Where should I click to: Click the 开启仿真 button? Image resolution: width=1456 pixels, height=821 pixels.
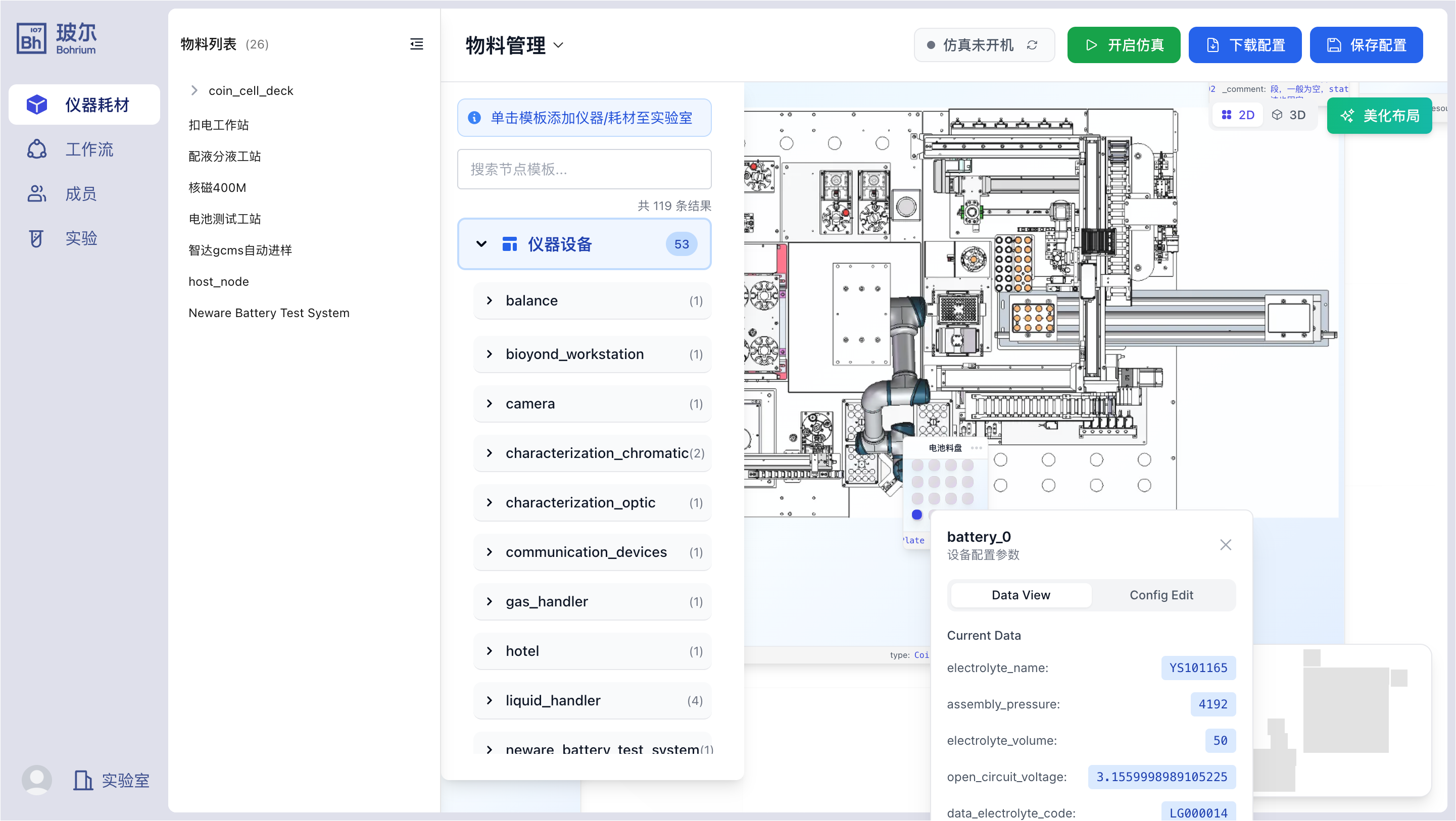[1123, 44]
